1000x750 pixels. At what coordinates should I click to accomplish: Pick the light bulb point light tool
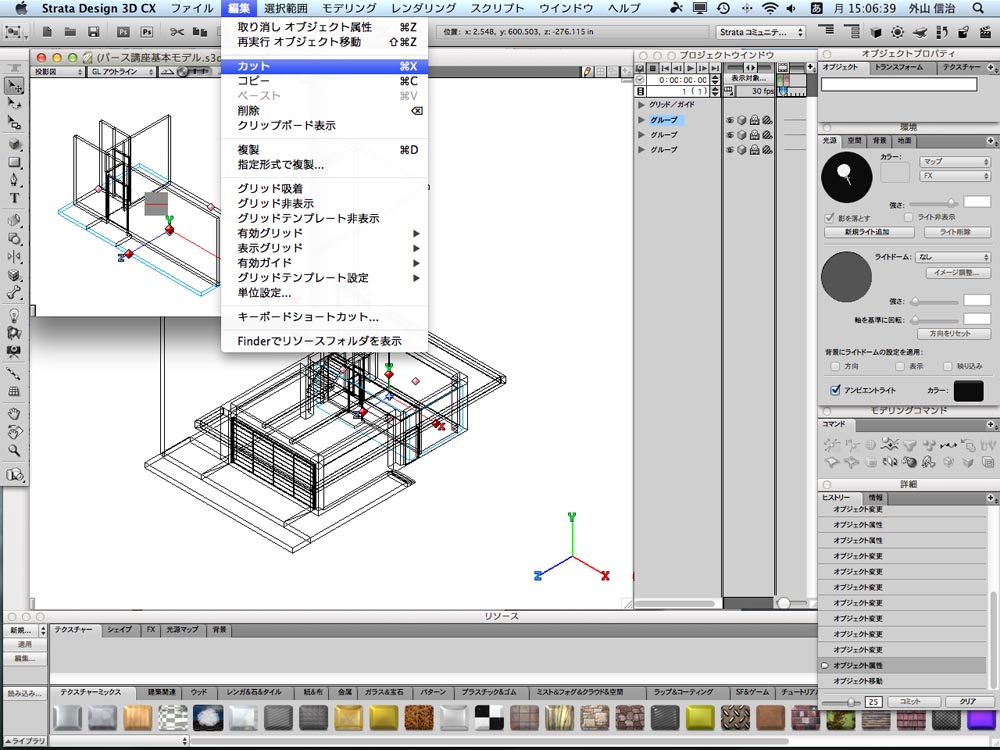(x=14, y=315)
